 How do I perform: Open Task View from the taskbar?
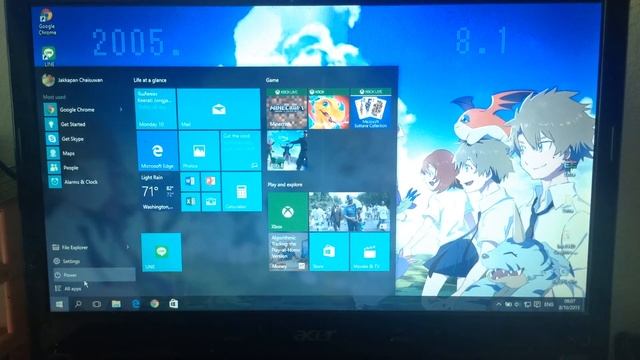tap(97, 304)
